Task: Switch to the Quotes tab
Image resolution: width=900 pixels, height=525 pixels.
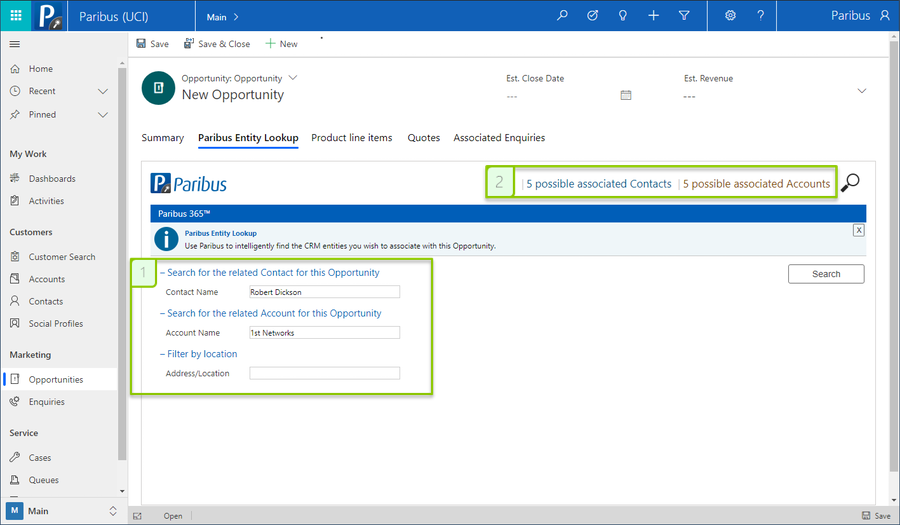Action: [x=424, y=138]
